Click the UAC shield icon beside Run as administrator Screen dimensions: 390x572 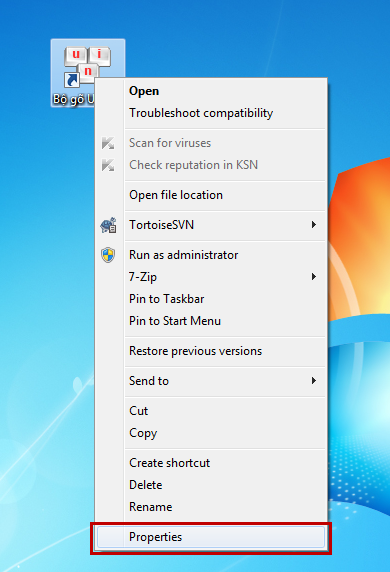[108, 255]
